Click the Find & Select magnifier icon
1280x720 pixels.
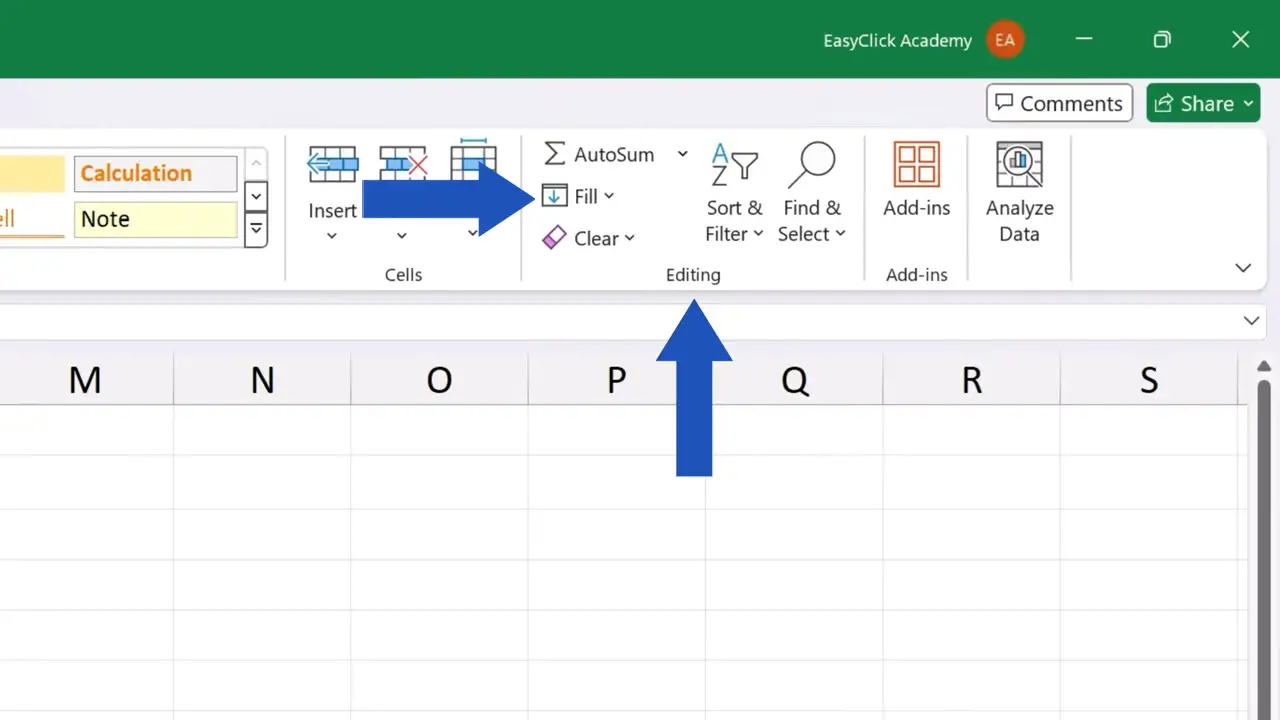pos(812,162)
